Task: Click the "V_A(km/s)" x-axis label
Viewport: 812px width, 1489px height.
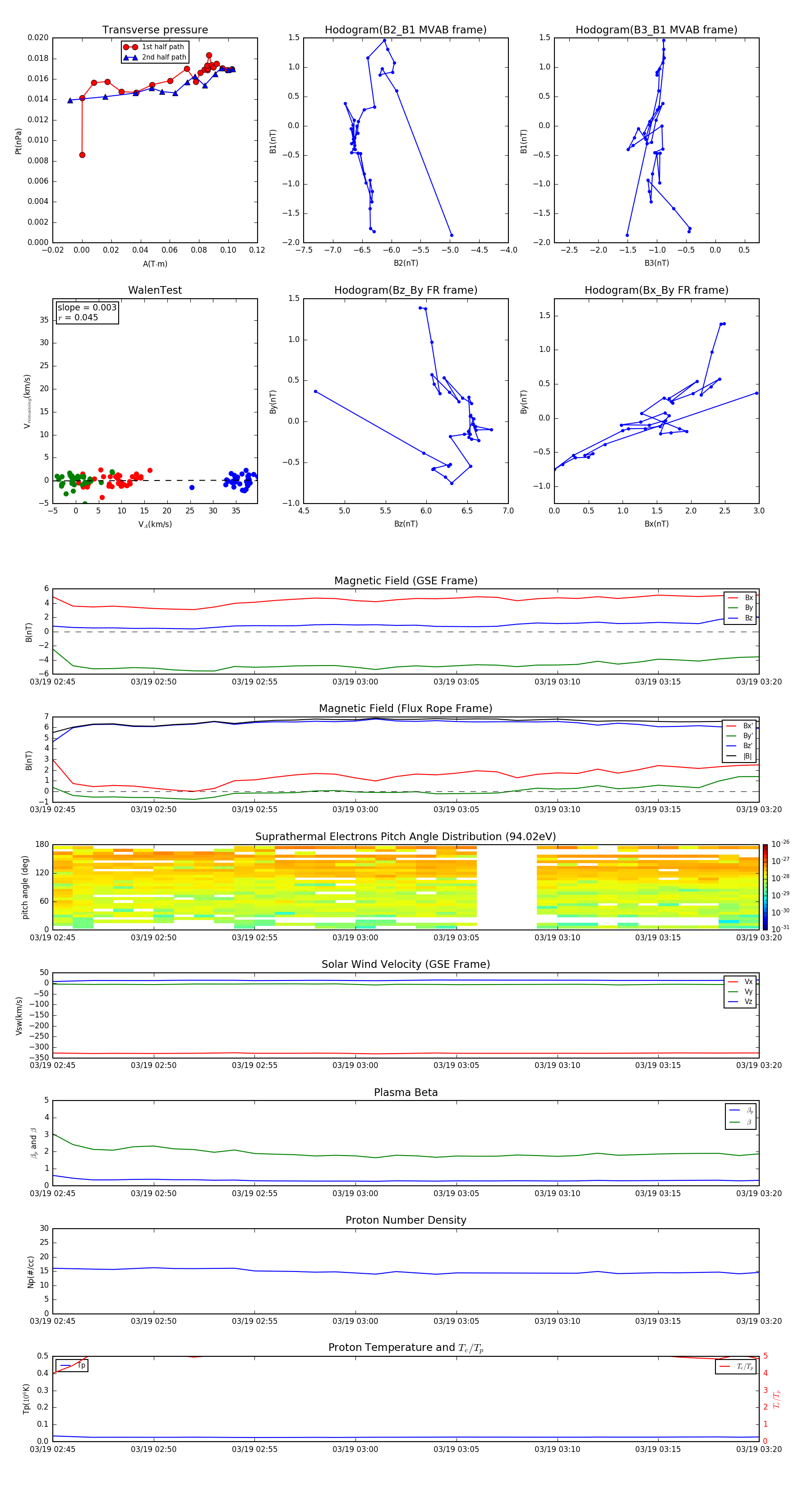Action: click(x=155, y=524)
